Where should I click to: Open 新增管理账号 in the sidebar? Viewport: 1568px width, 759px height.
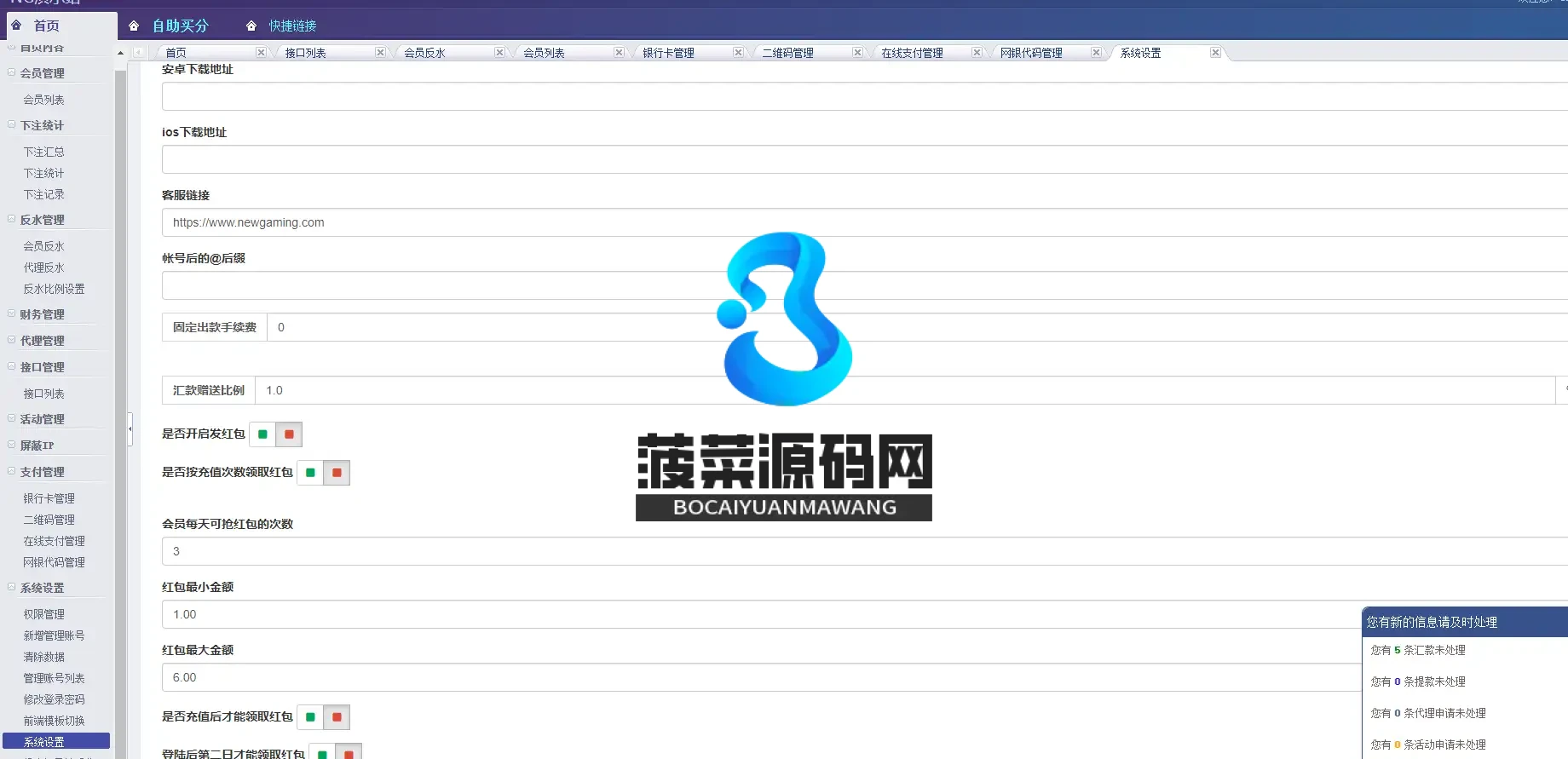tap(55, 635)
